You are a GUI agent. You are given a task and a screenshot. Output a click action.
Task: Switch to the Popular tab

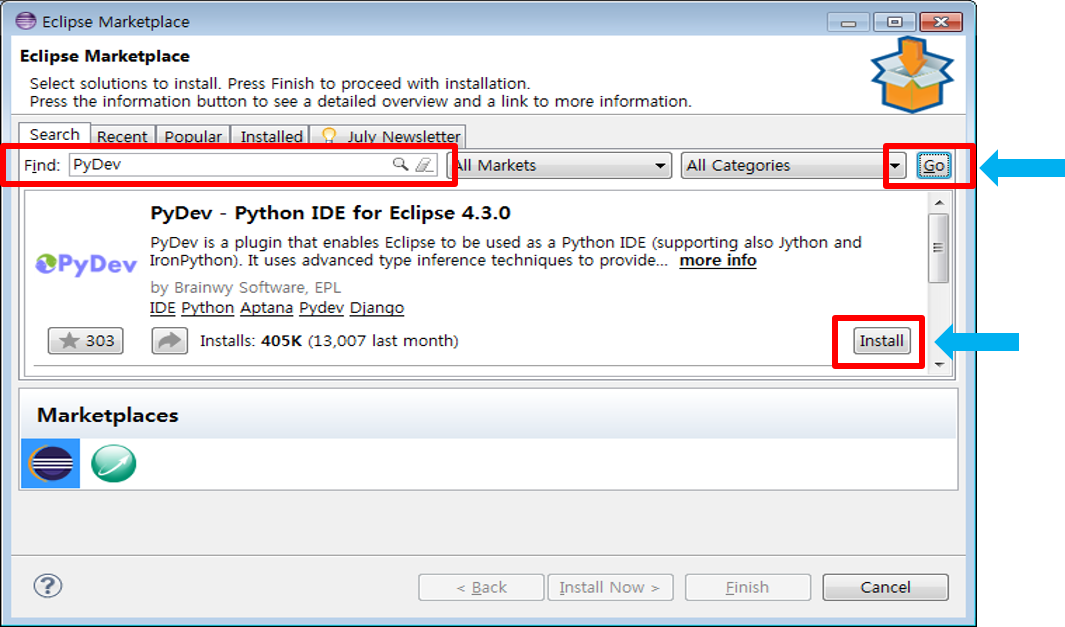point(193,137)
